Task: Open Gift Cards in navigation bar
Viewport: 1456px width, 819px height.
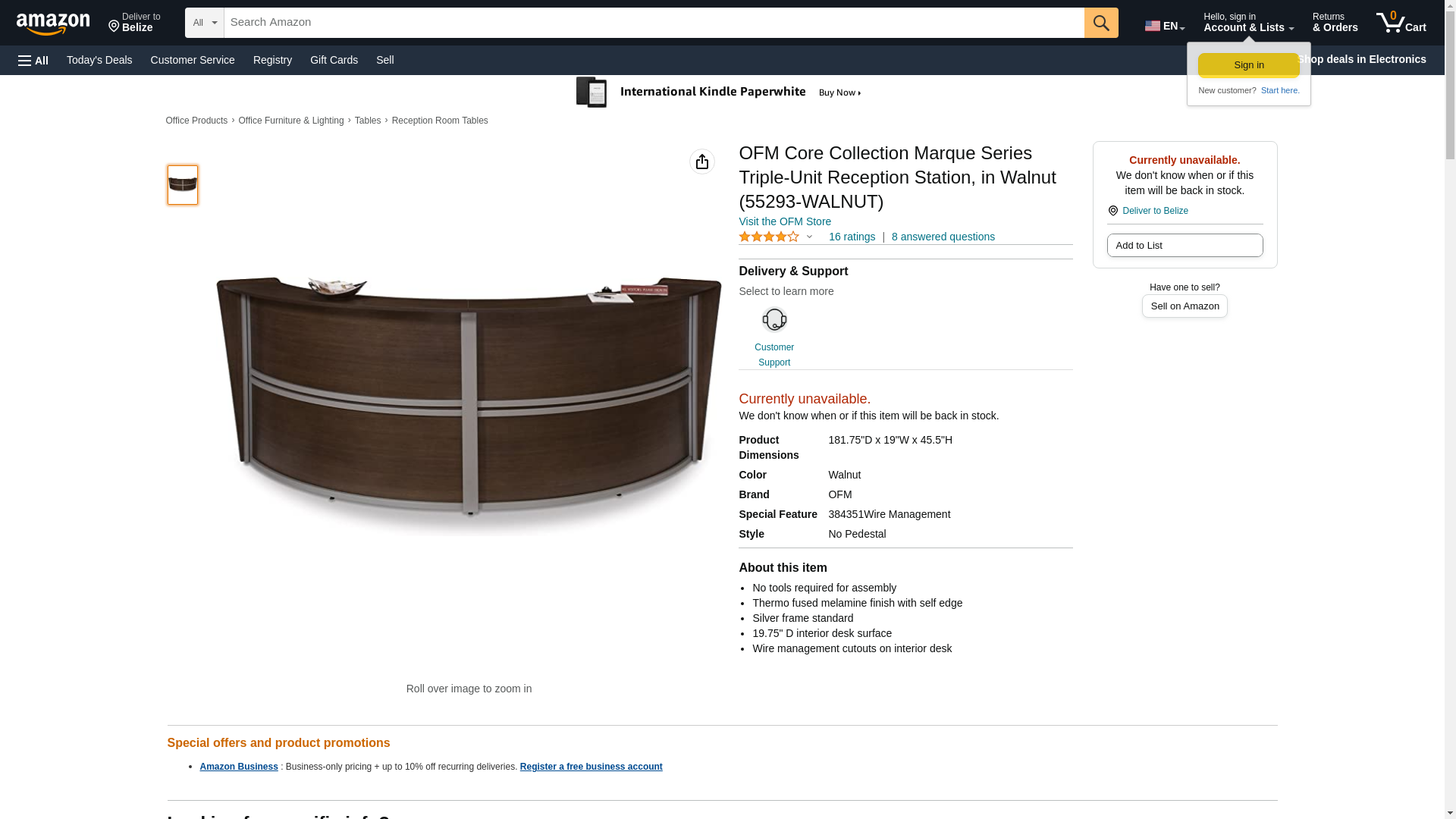Action: [334, 60]
